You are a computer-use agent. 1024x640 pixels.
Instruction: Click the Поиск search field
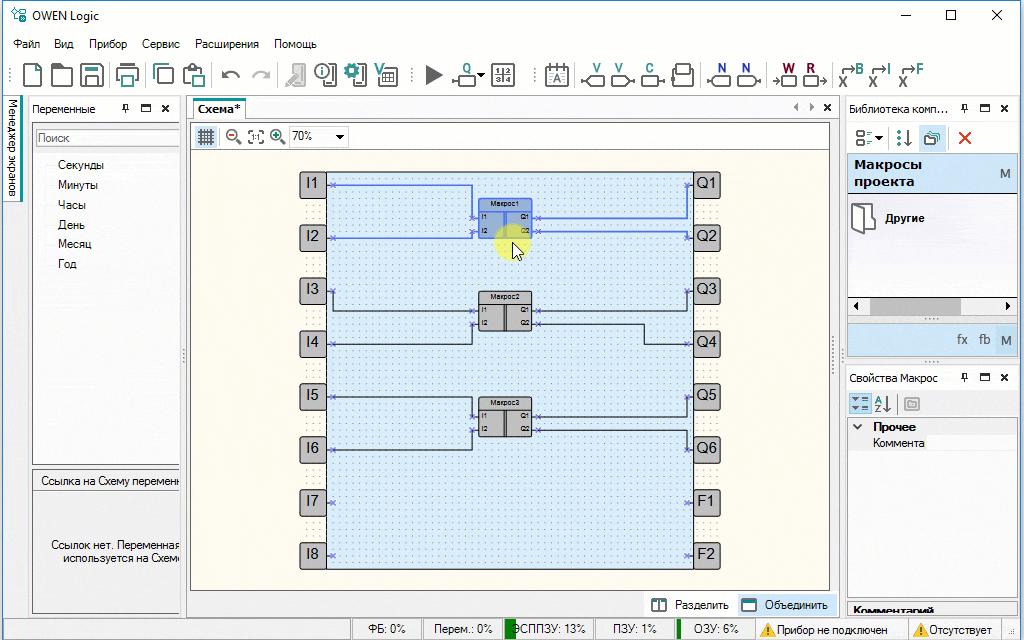[x=107, y=138]
